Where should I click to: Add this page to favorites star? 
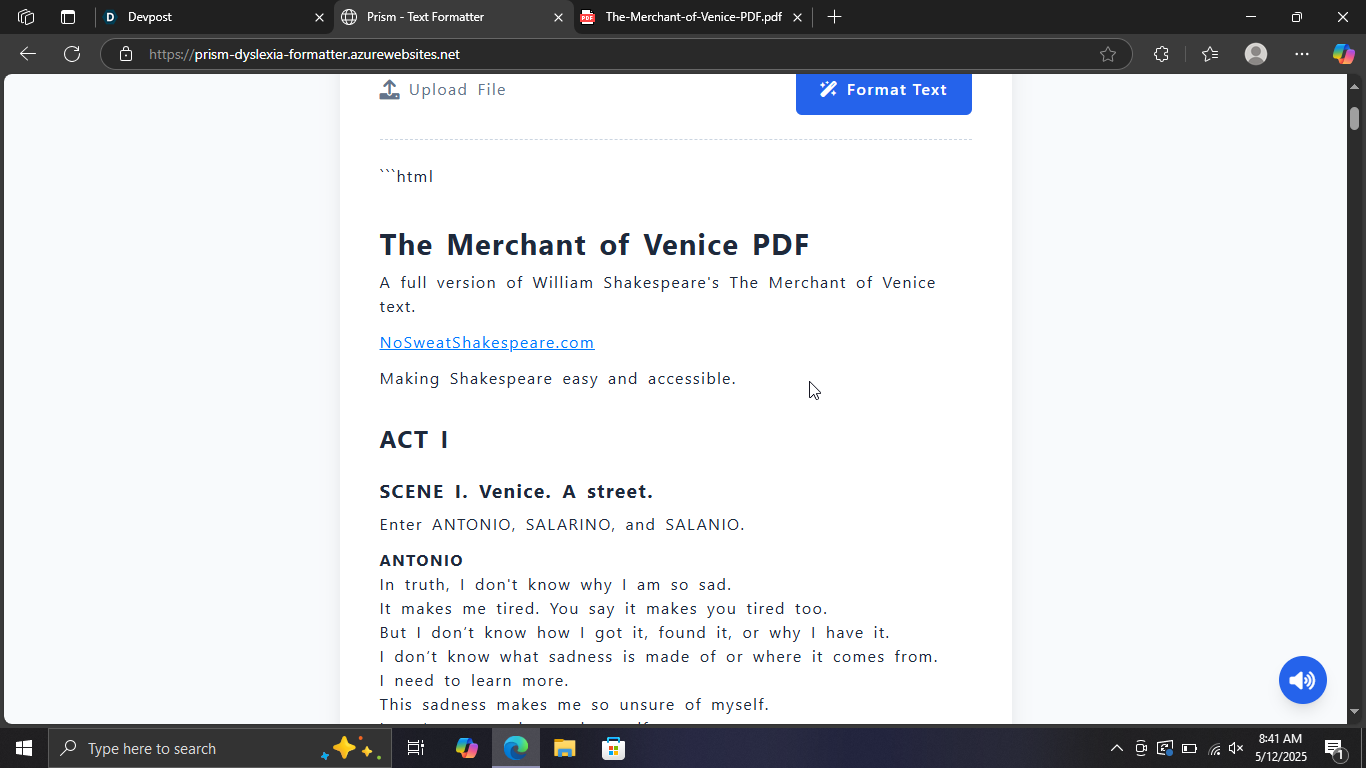[x=1108, y=54]
